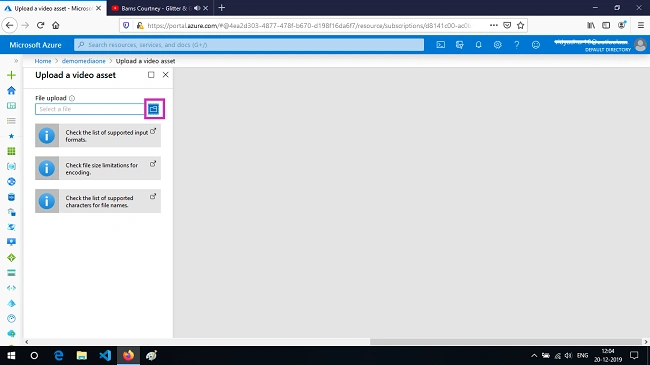The height and width of the screenshot is (365, 650).
Task: Open Check the list of supported input formats
Action: tap(98, 136)
